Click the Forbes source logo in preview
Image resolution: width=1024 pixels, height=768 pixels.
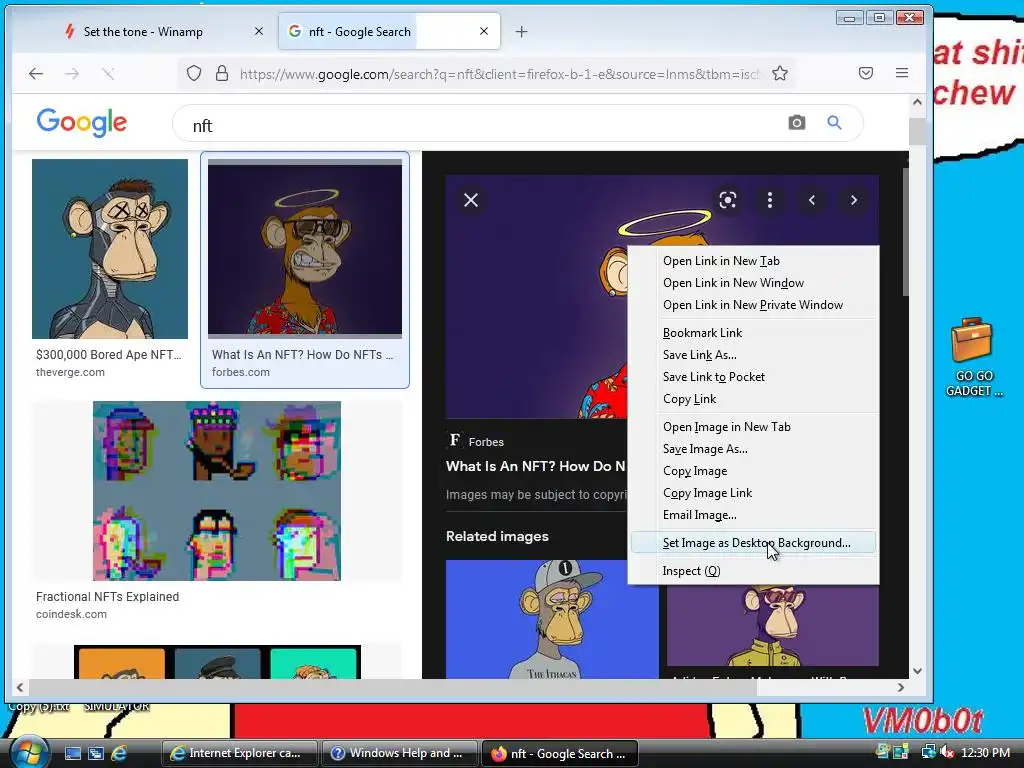pyautogui.click(x=455, y=440)
